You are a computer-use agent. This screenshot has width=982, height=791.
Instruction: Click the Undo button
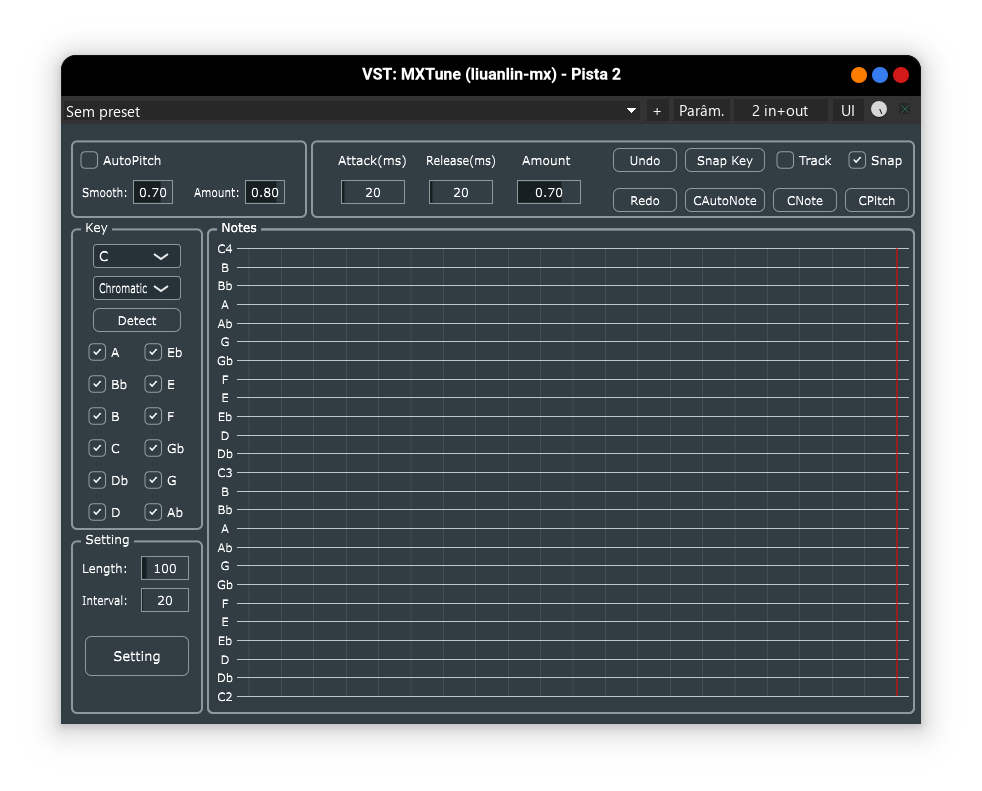pos(644,160)
